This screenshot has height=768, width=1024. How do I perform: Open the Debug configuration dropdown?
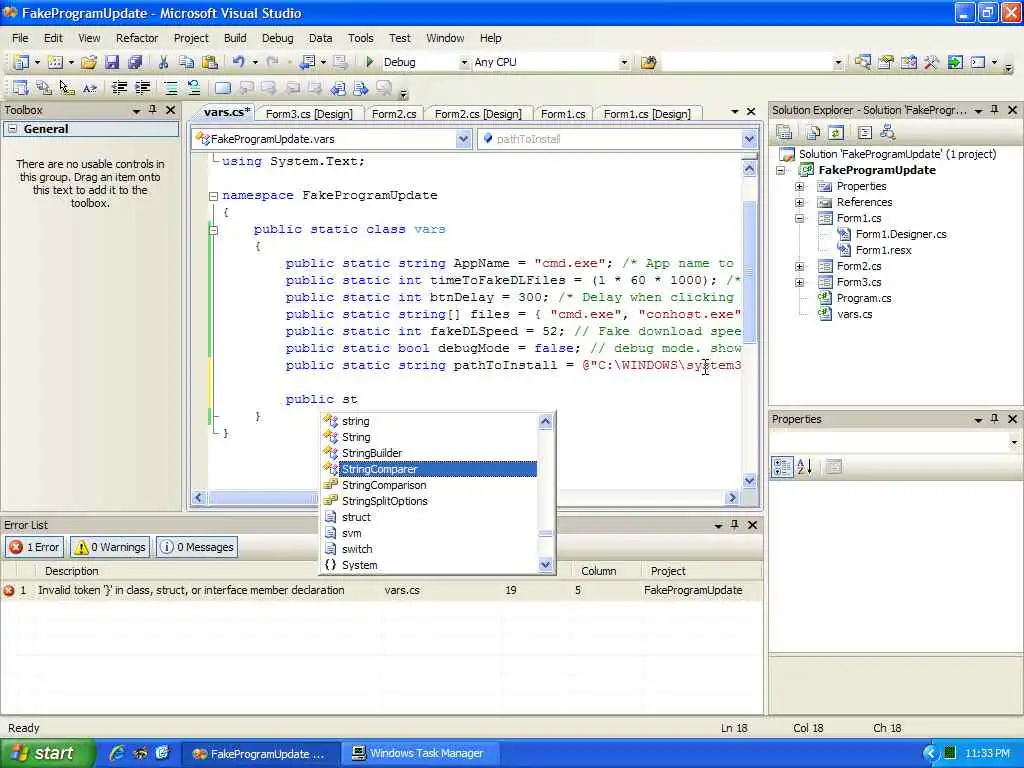pos(464,63)
